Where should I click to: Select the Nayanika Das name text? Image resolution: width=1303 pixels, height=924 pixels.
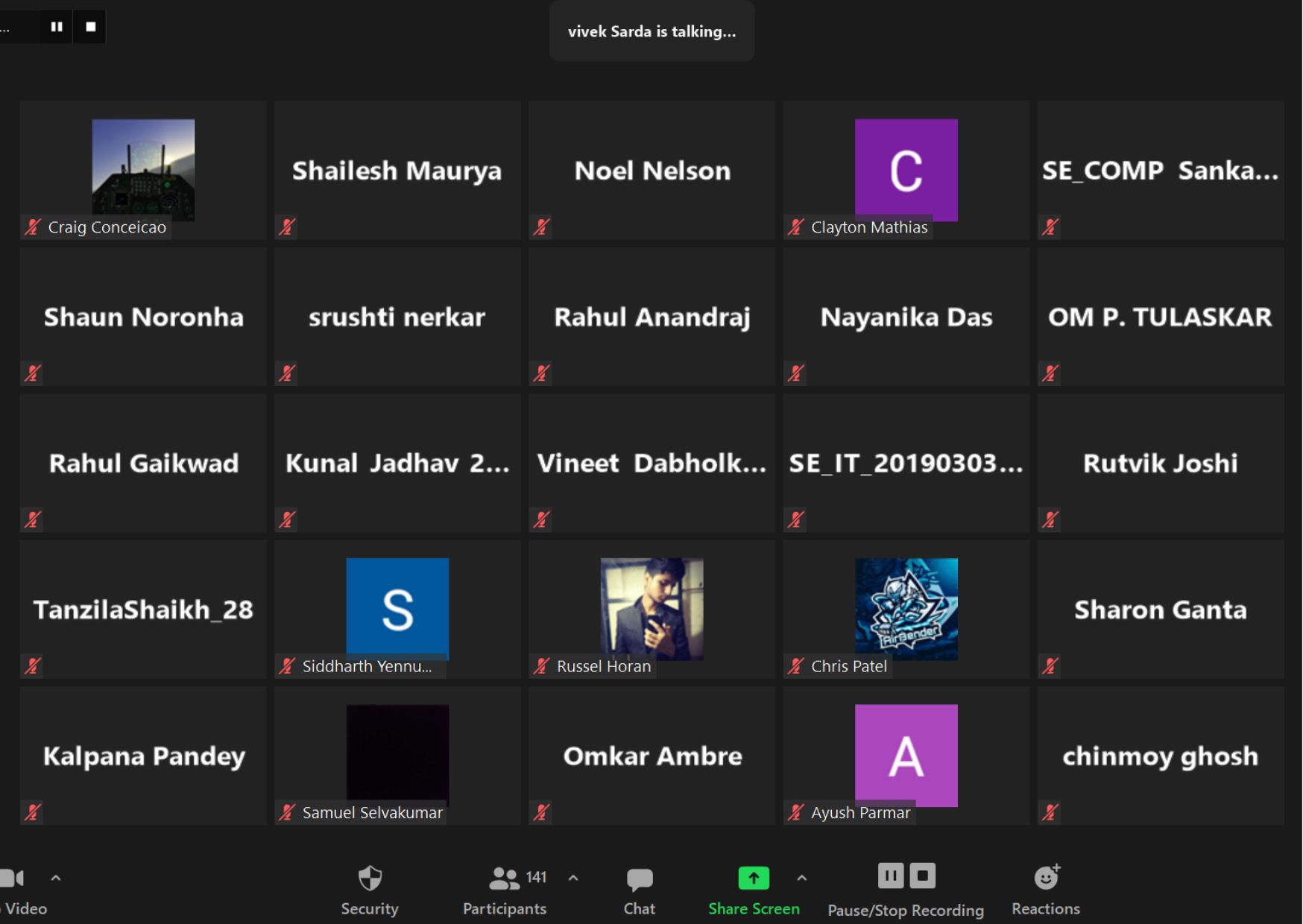(906, 317)
